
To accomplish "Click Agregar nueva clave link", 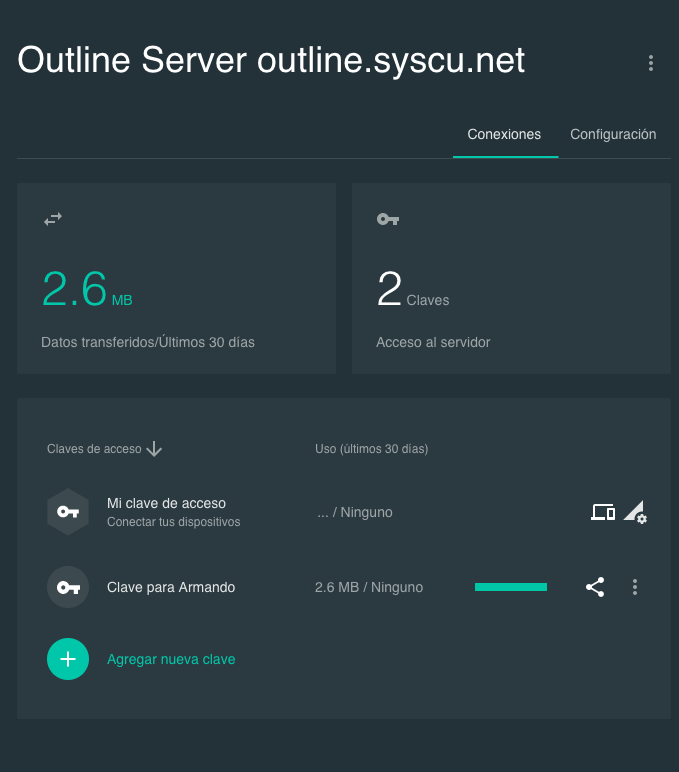I will pyautogui.click(x=171, y=659).
